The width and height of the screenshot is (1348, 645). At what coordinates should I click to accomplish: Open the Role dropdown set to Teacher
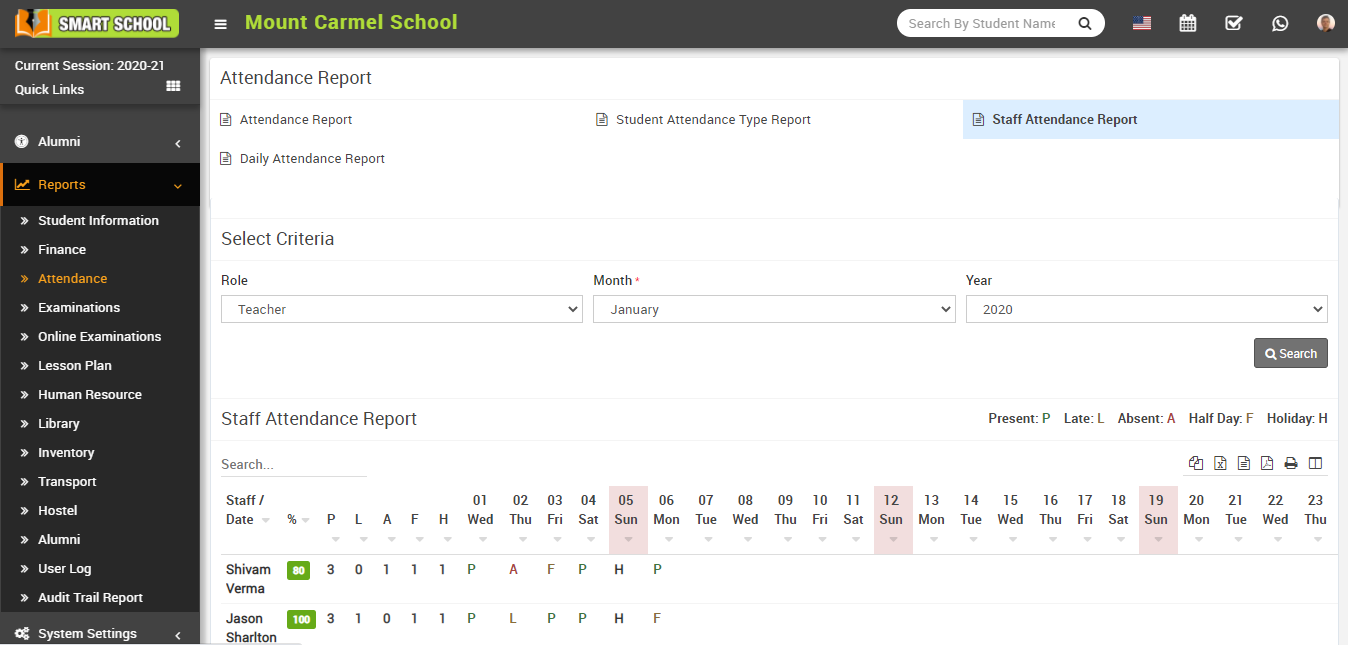(x=401, y=309)
